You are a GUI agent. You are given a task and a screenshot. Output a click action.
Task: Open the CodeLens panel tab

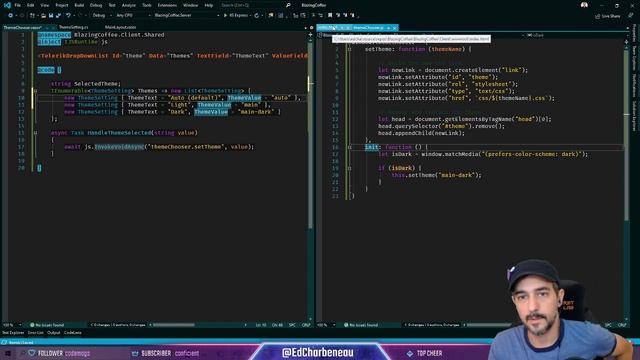73,333
